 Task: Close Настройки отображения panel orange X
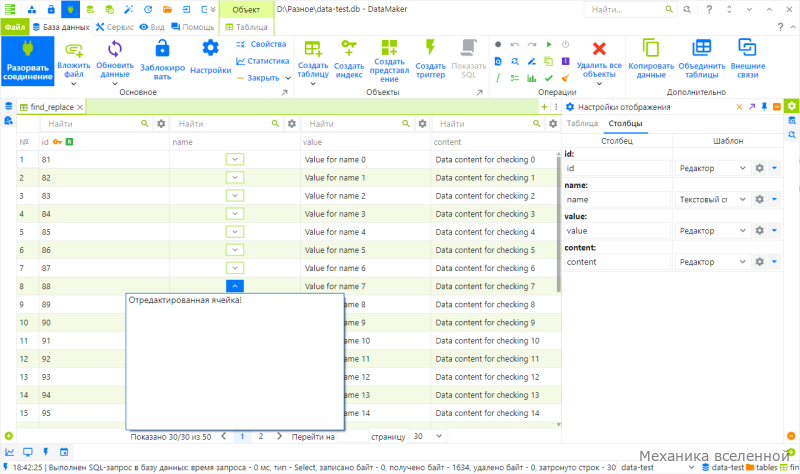click(x=739, y=107)
